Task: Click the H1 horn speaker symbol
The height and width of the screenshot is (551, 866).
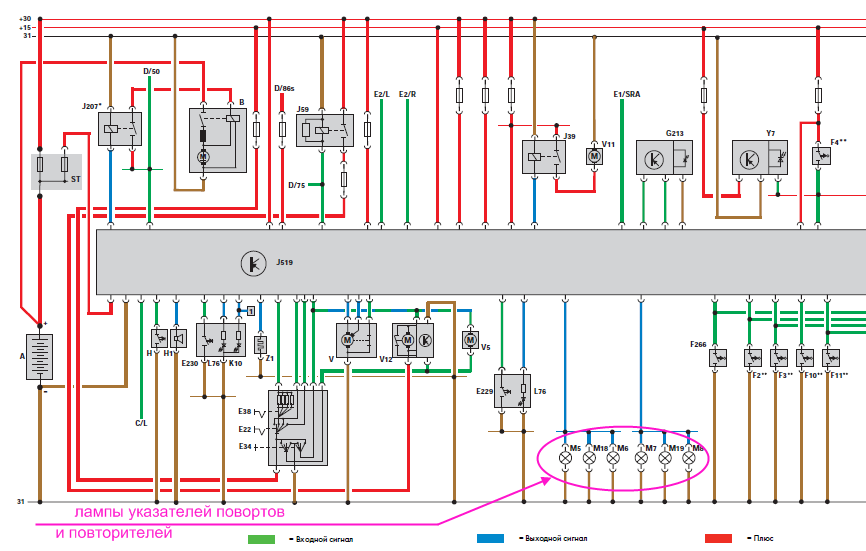Action: click(x=178, y=338)
